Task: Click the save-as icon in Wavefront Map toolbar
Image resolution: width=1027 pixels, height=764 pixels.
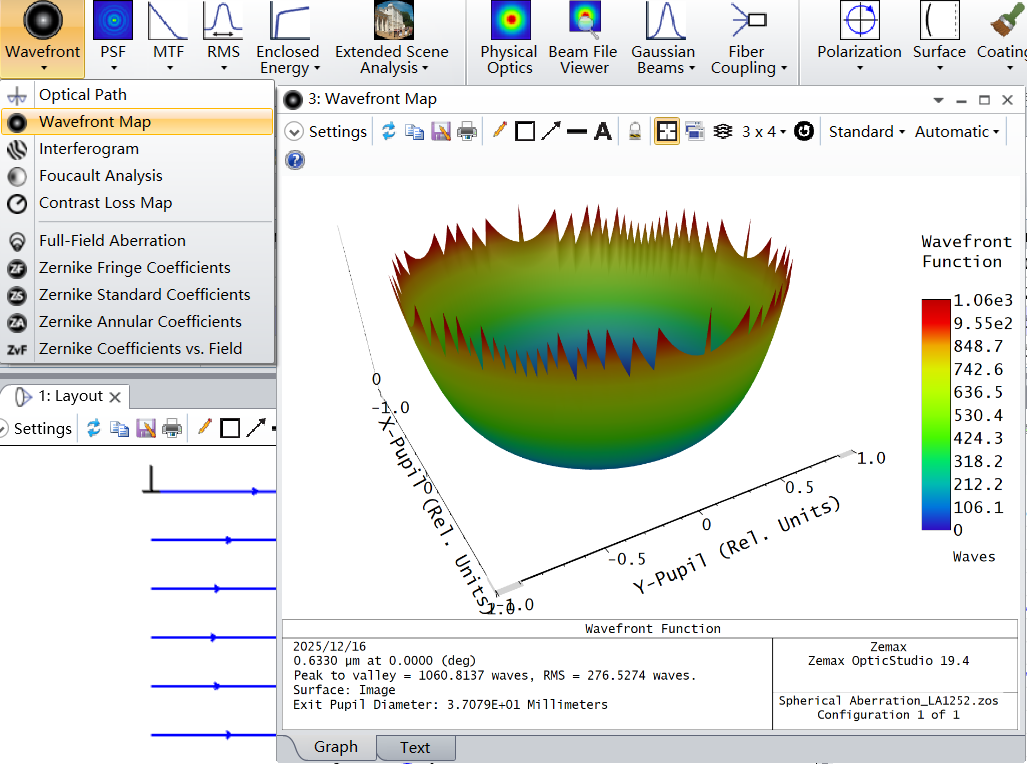Action: 441,132
